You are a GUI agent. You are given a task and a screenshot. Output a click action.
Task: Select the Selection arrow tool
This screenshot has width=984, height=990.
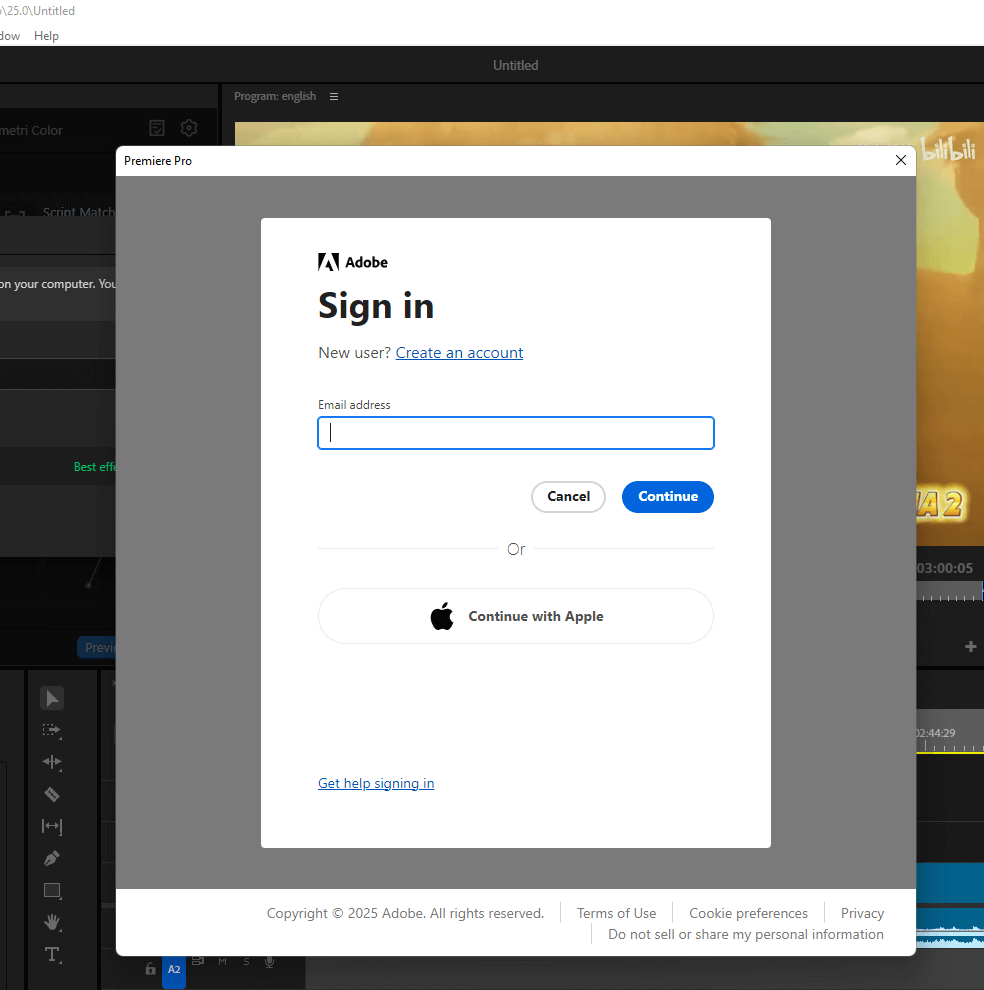tap(52, 698)
